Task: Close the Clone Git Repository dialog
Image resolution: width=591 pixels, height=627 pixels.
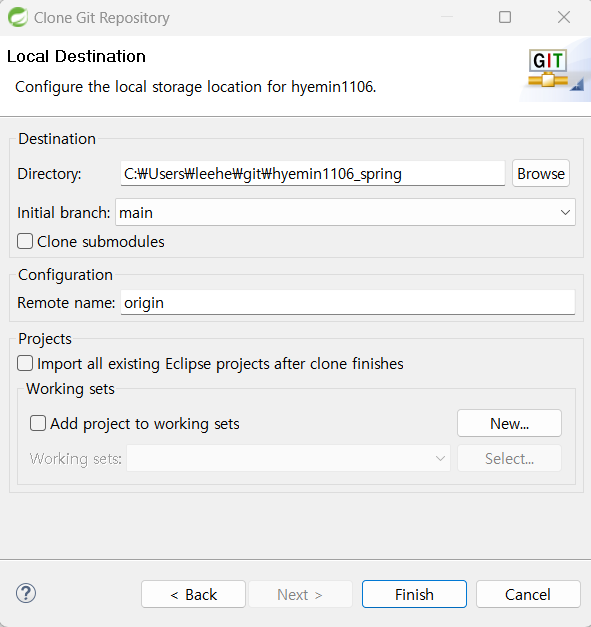Action: click(x=564, y=17)
